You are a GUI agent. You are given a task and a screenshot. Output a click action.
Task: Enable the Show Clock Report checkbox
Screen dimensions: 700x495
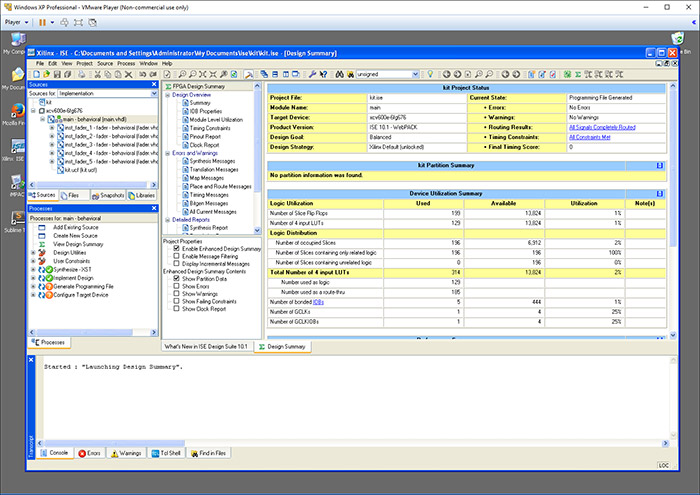(x=176, y=308)
